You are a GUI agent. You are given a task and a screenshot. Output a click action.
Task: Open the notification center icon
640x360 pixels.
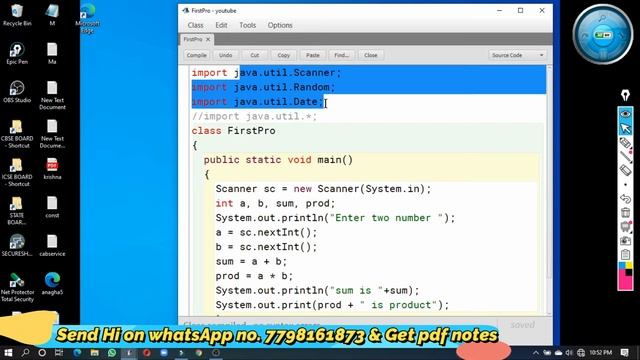(624, 353)
